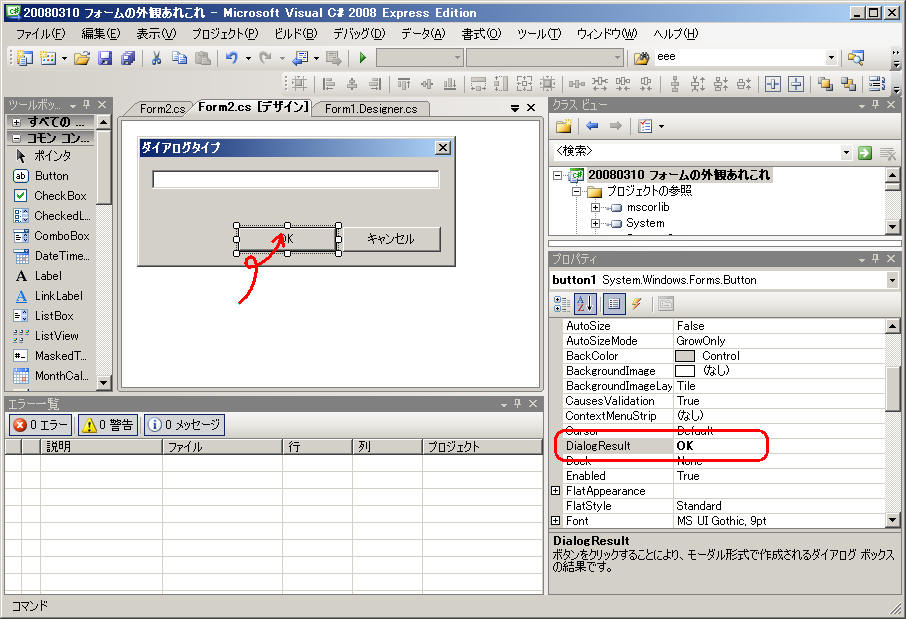
Task: Click the Cut scissors icon
Action: click(157, 58)
